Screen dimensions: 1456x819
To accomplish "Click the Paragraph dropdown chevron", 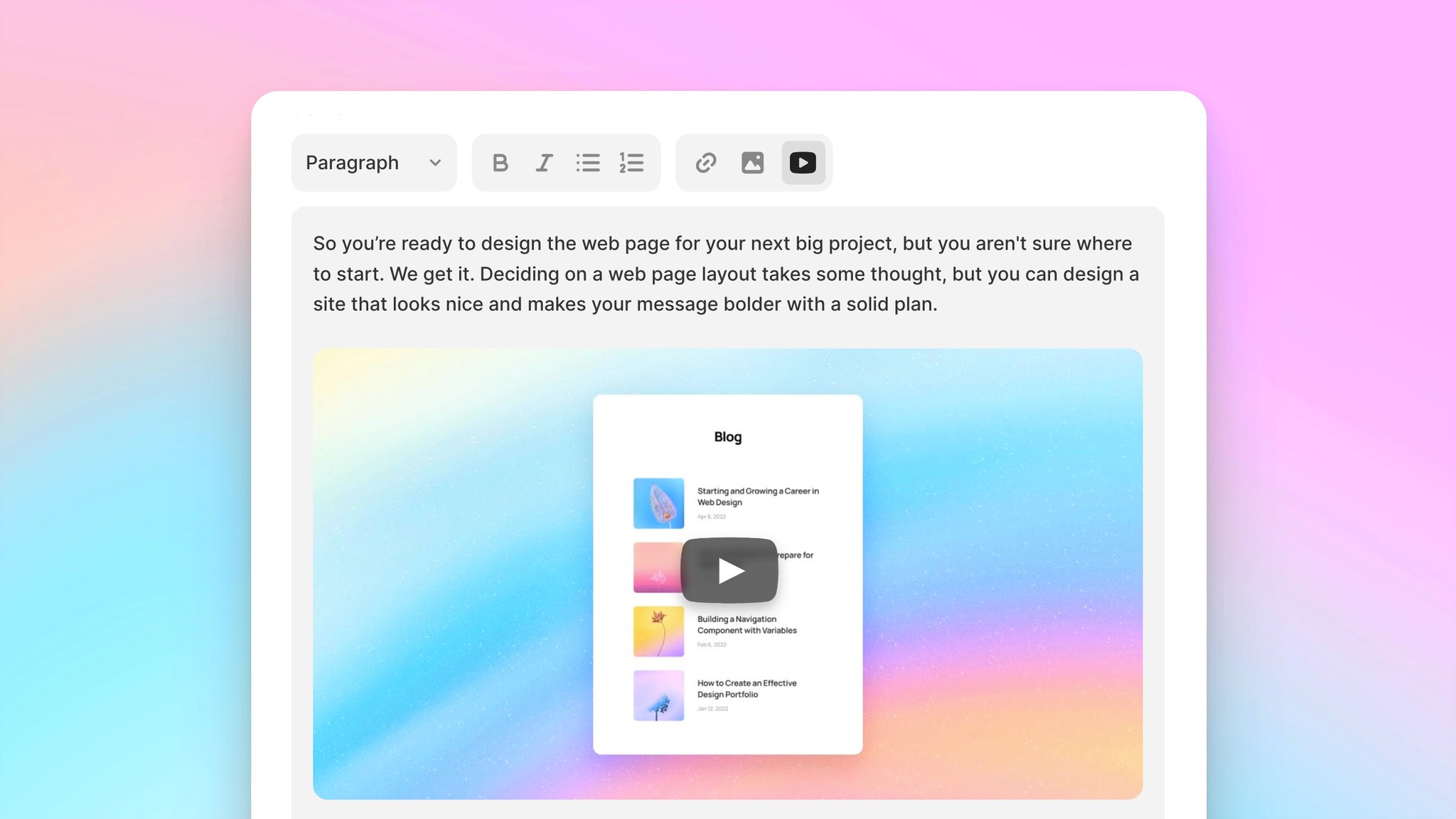I will (x=434, y=163).
